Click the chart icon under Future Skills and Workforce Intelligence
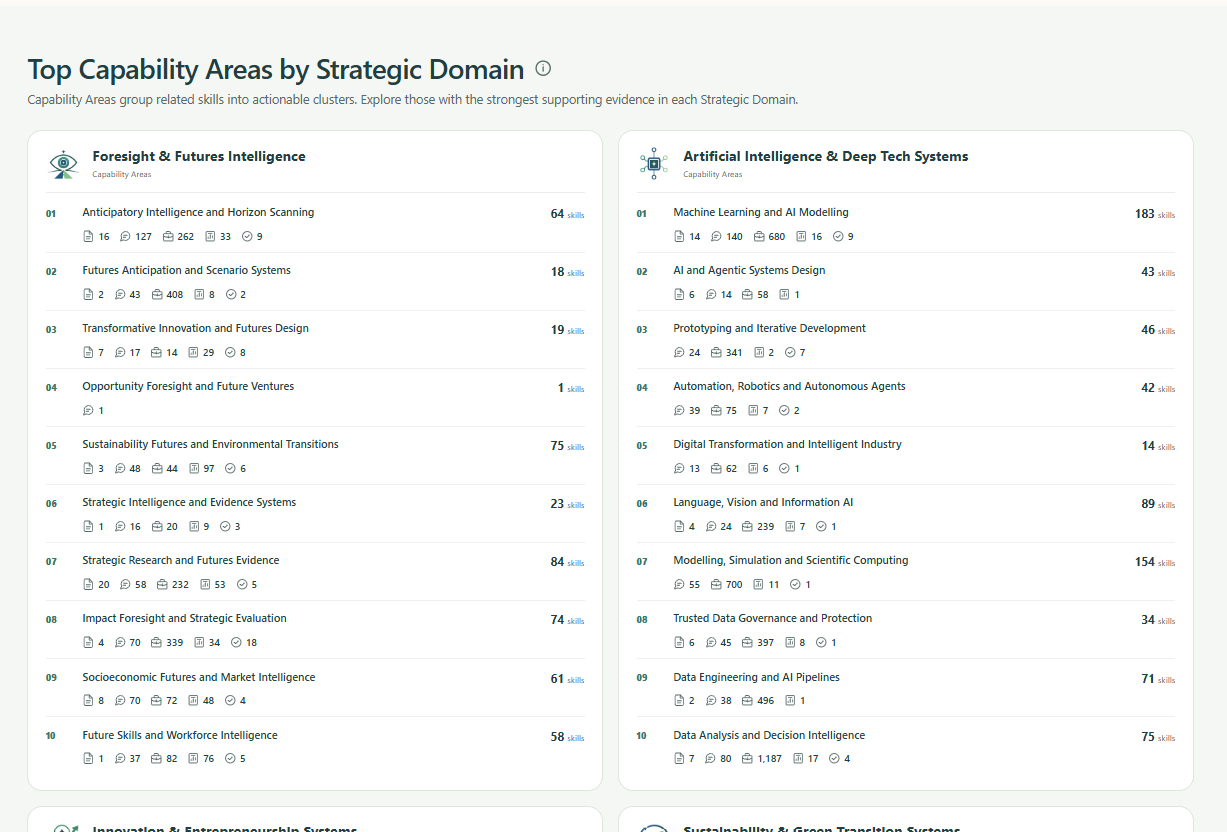This screenshot has height=832, width=1227. [x=193, y=759]
